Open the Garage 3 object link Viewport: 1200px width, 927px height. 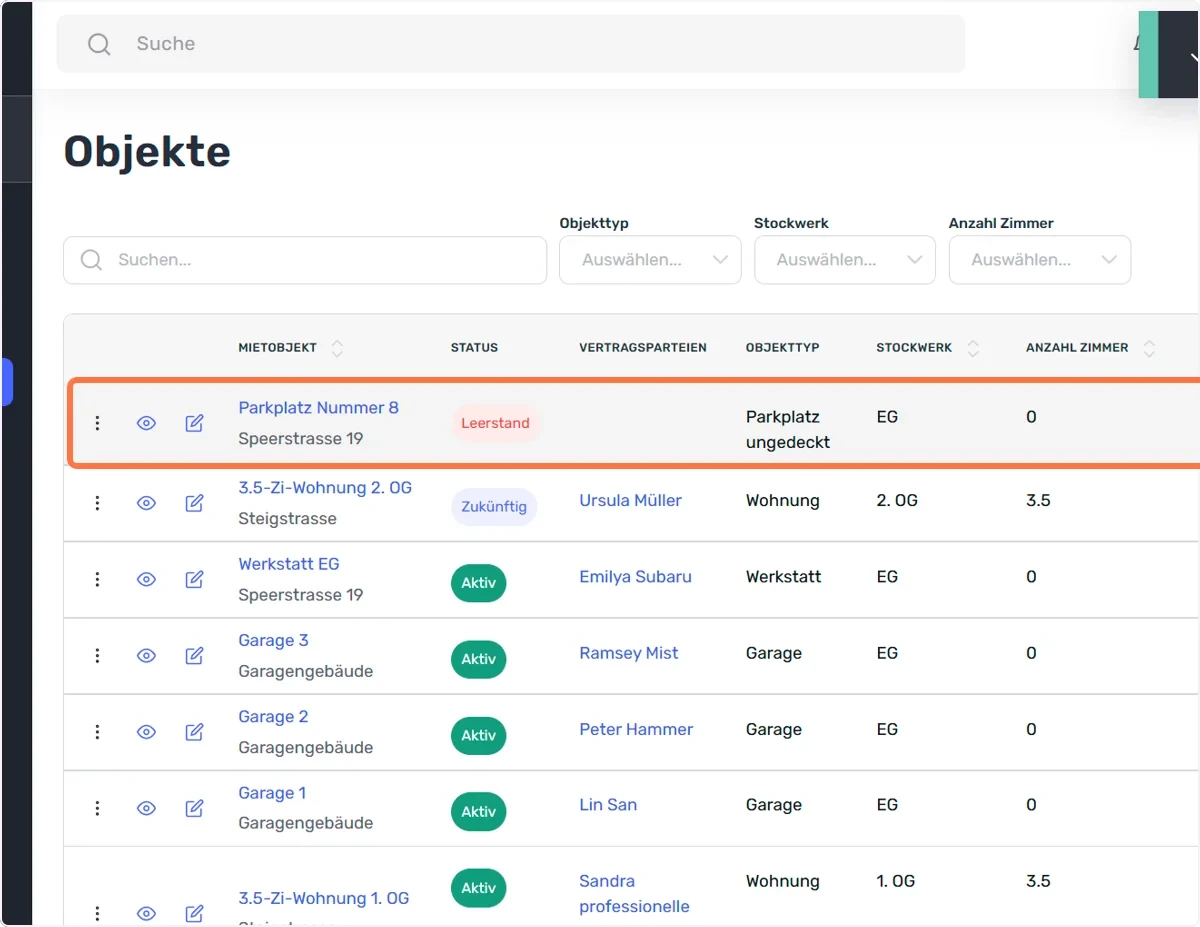pos(273,641)
